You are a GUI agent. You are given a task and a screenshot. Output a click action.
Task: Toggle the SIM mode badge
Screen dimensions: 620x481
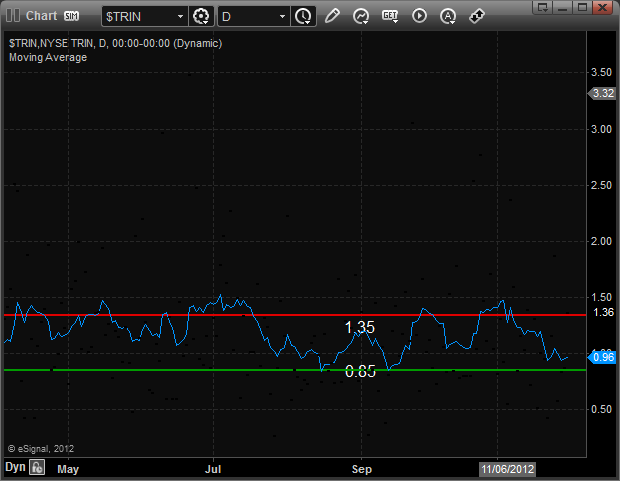(x=72, y=16)
